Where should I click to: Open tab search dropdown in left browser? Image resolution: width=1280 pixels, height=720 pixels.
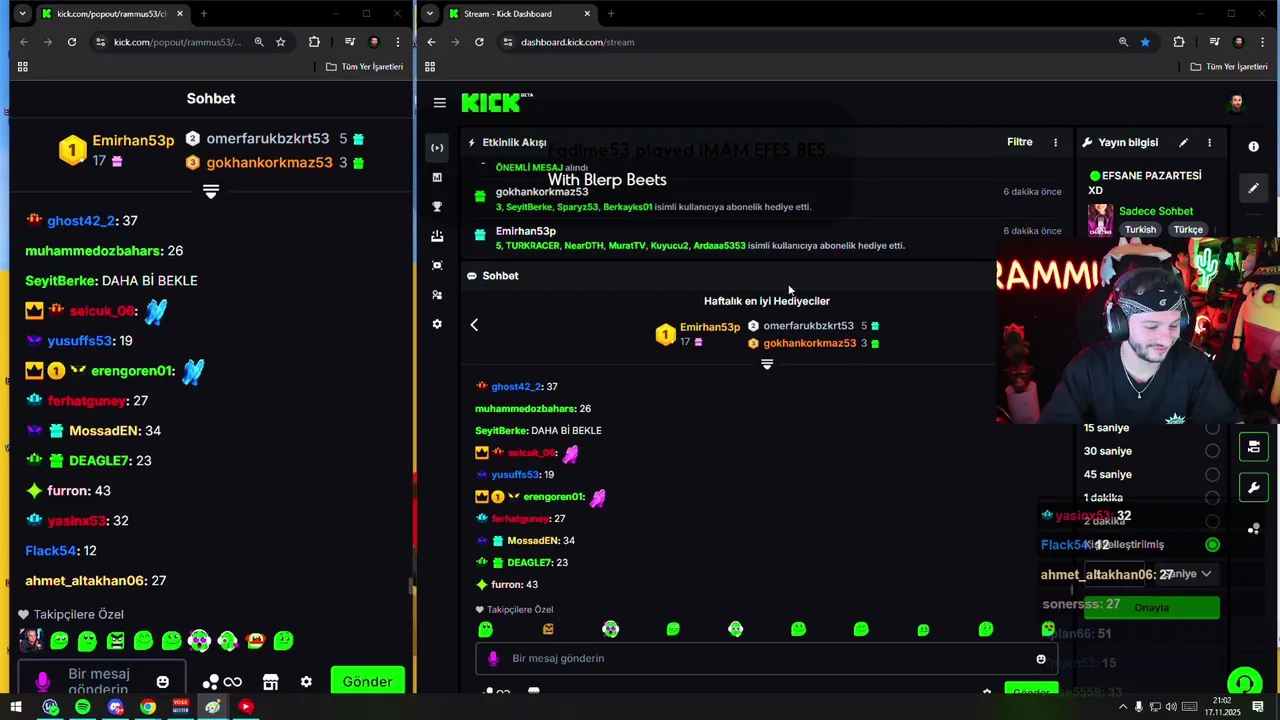(22, 14)
